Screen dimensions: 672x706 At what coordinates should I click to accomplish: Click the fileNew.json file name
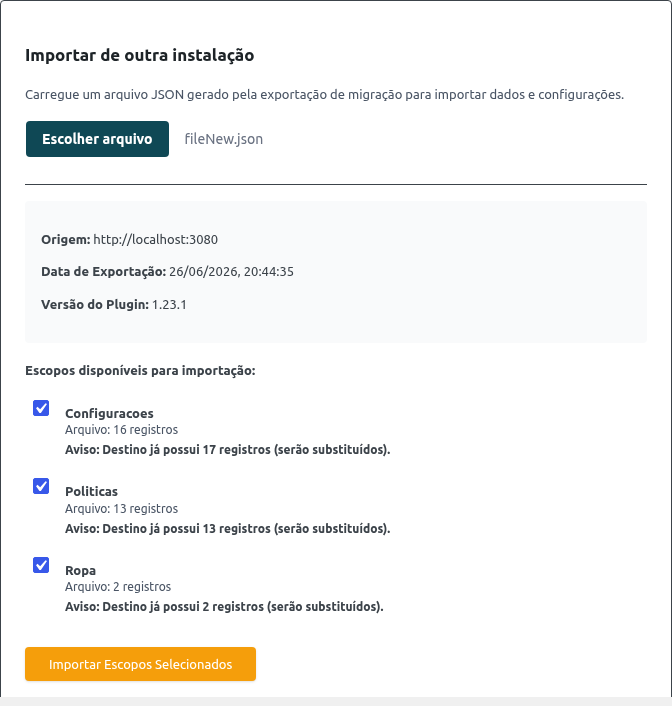(x=224, y=139)
